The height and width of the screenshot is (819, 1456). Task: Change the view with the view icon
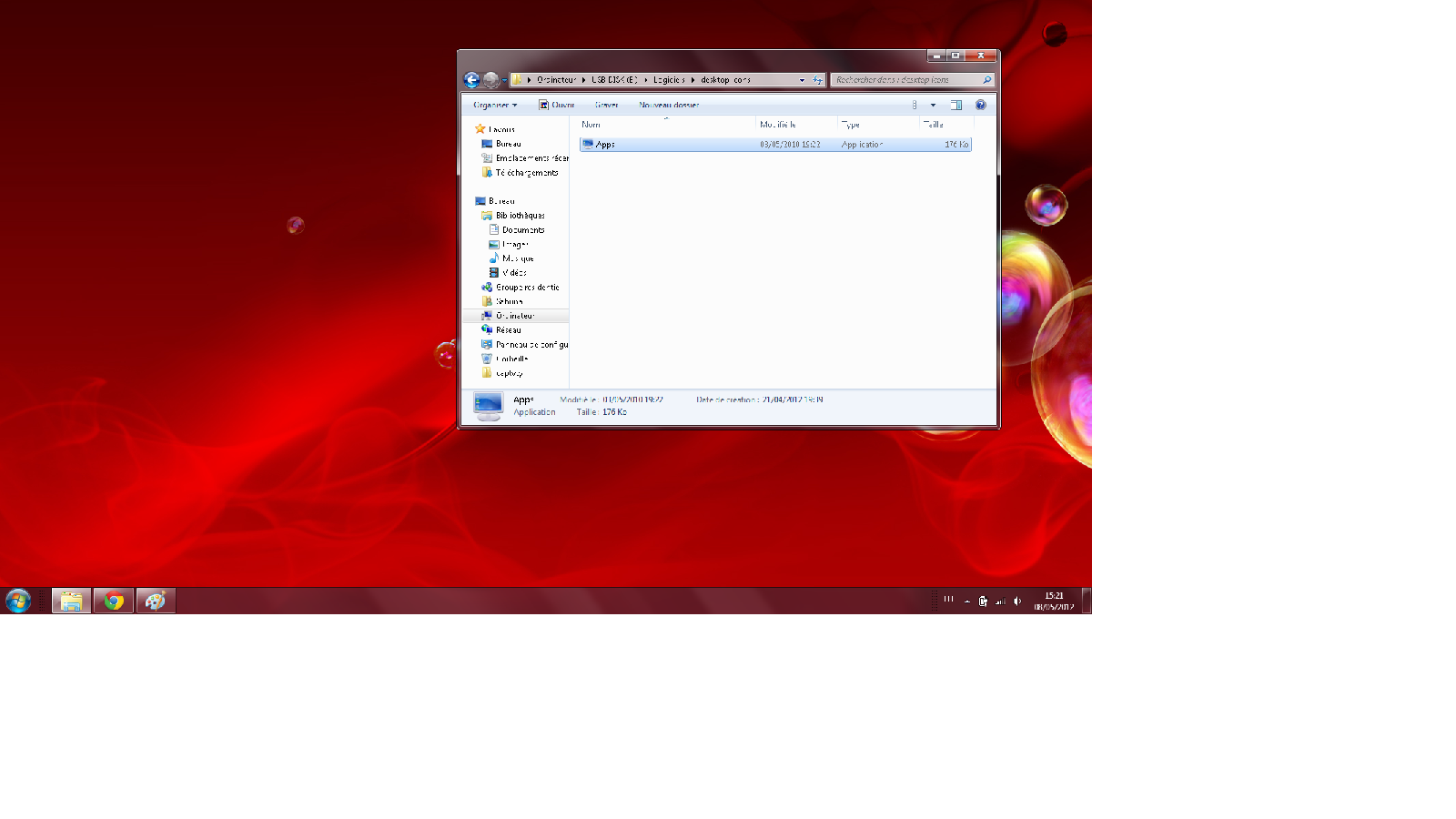915,105
